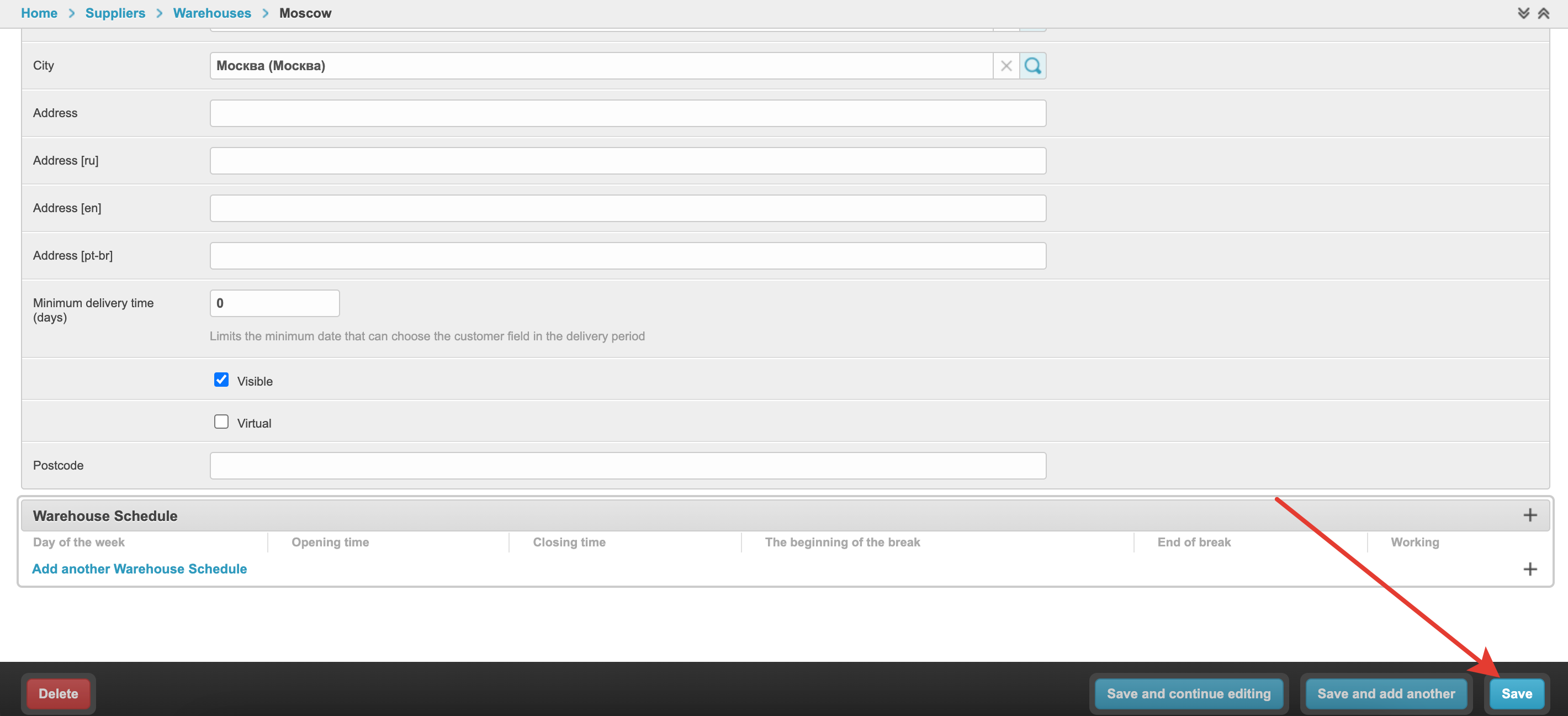The width and height of the screenshot is (1568, 716).
Task: Toggle the Visible checkbox
Action: point(221,380)
